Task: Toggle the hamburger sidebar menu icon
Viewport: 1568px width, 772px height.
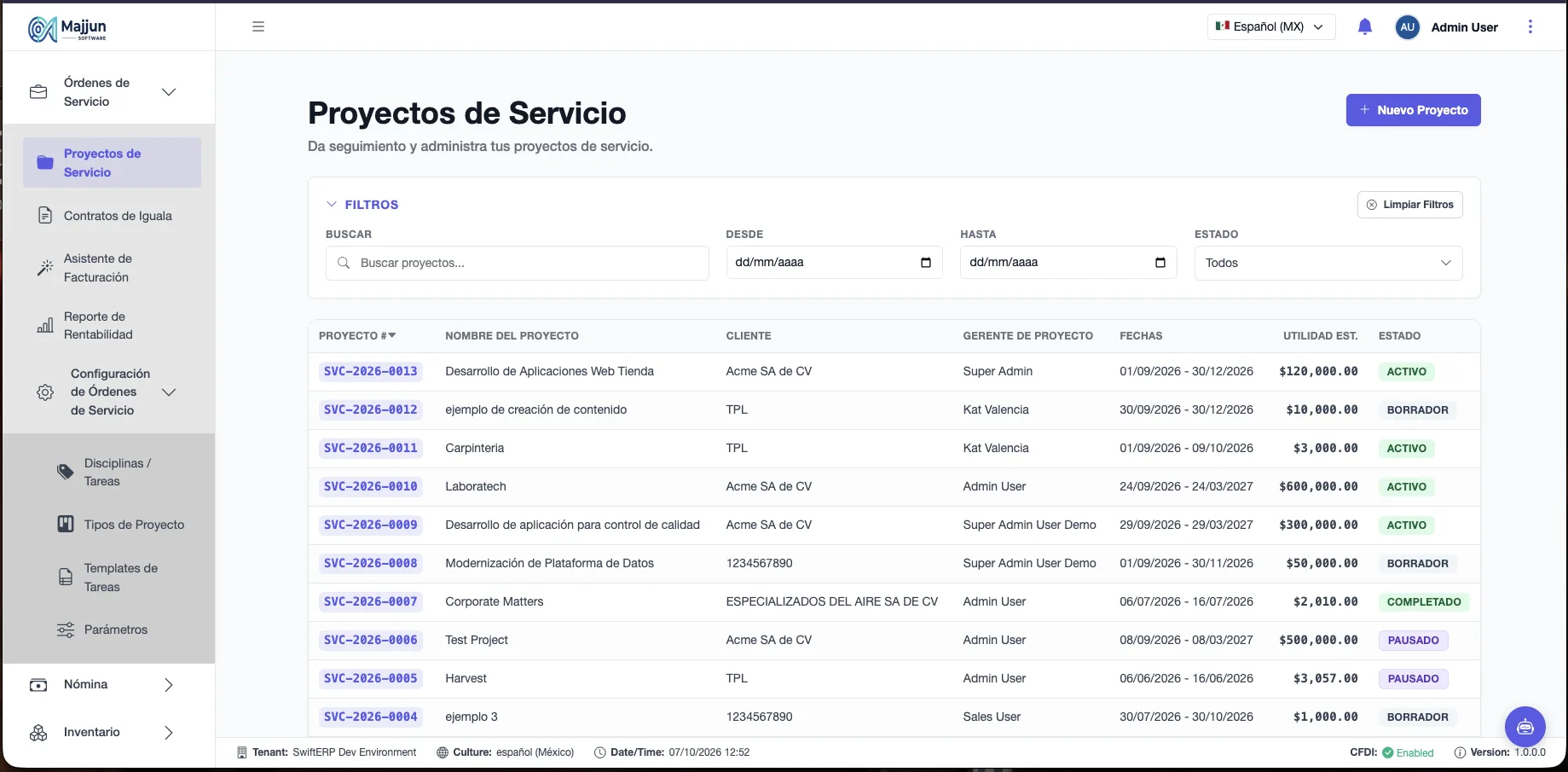Action: point(258,26)
